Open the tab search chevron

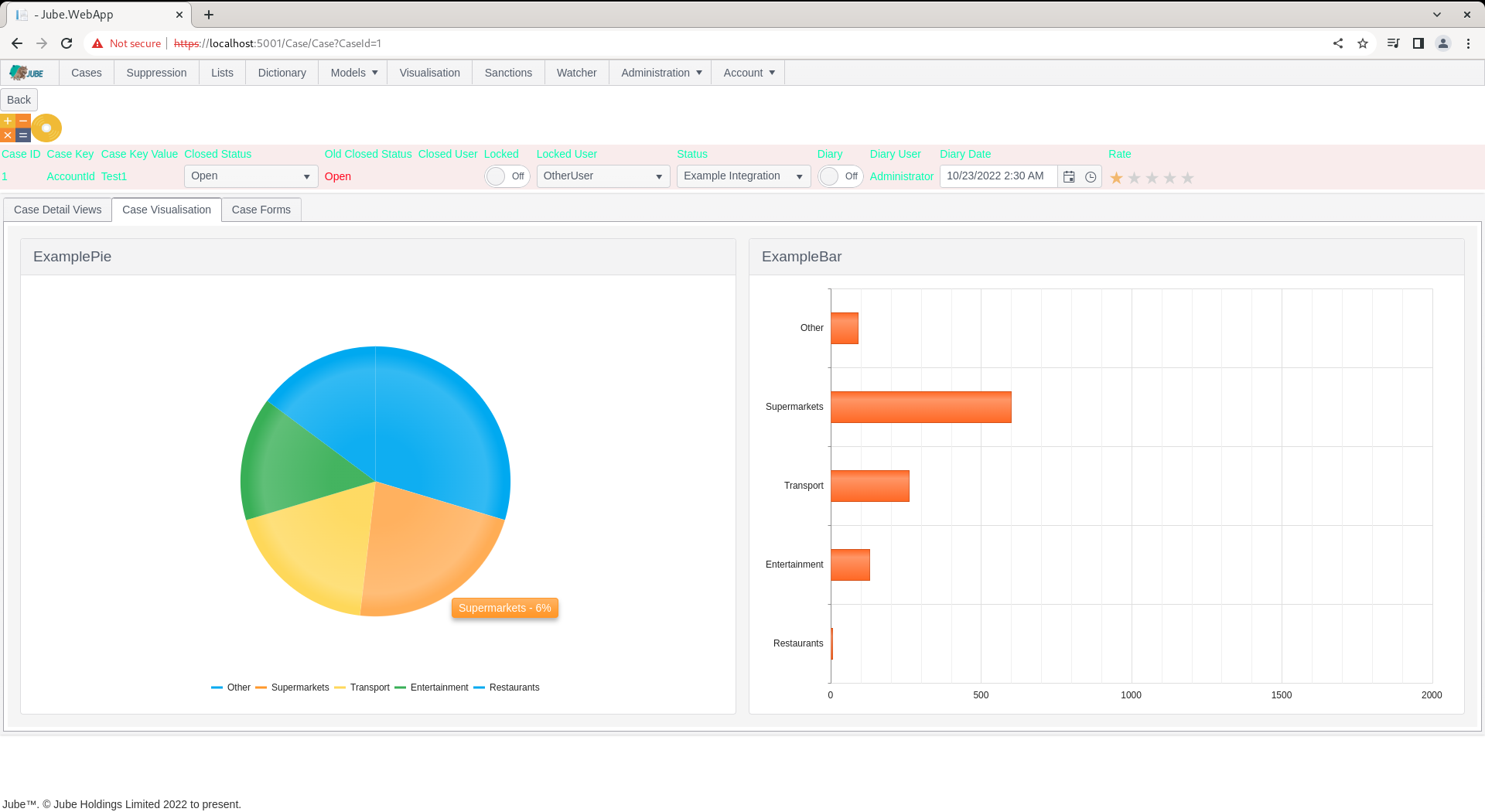click(1437, 15)
